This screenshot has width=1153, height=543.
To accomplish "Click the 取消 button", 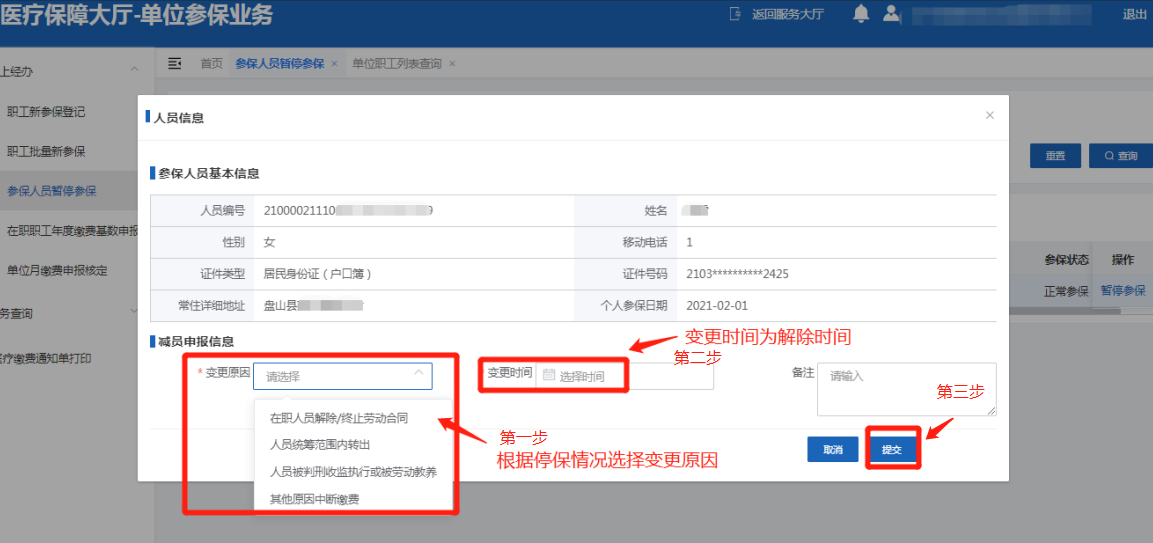I will point(832,450).
